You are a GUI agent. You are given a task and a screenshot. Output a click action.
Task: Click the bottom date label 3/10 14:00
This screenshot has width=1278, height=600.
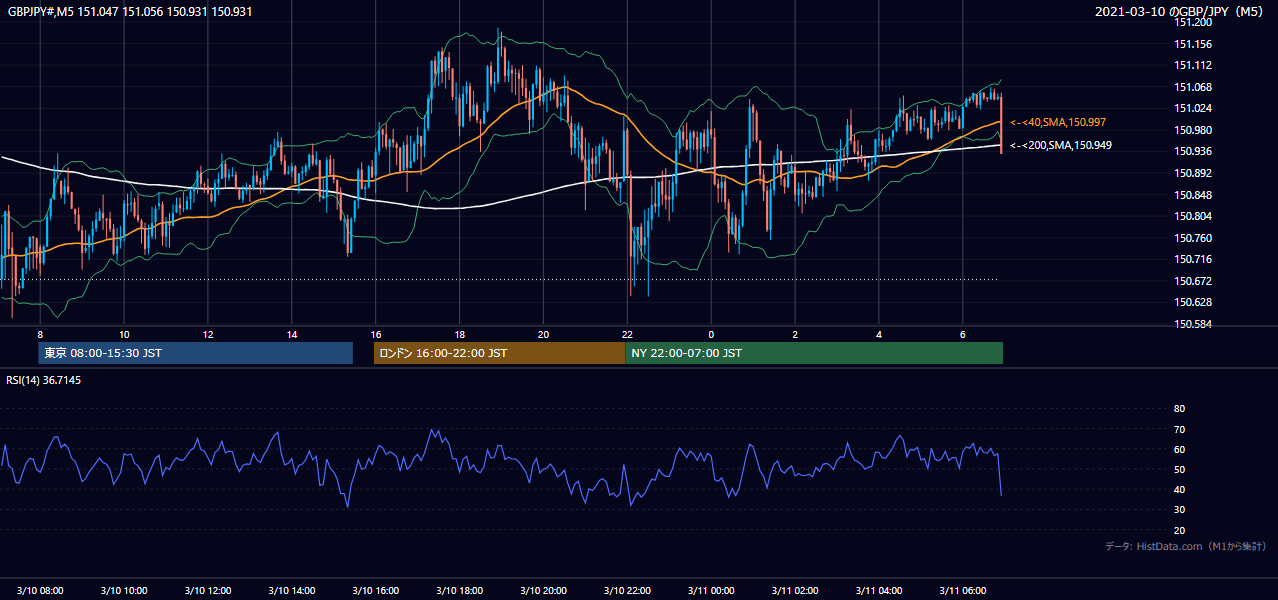292,590
